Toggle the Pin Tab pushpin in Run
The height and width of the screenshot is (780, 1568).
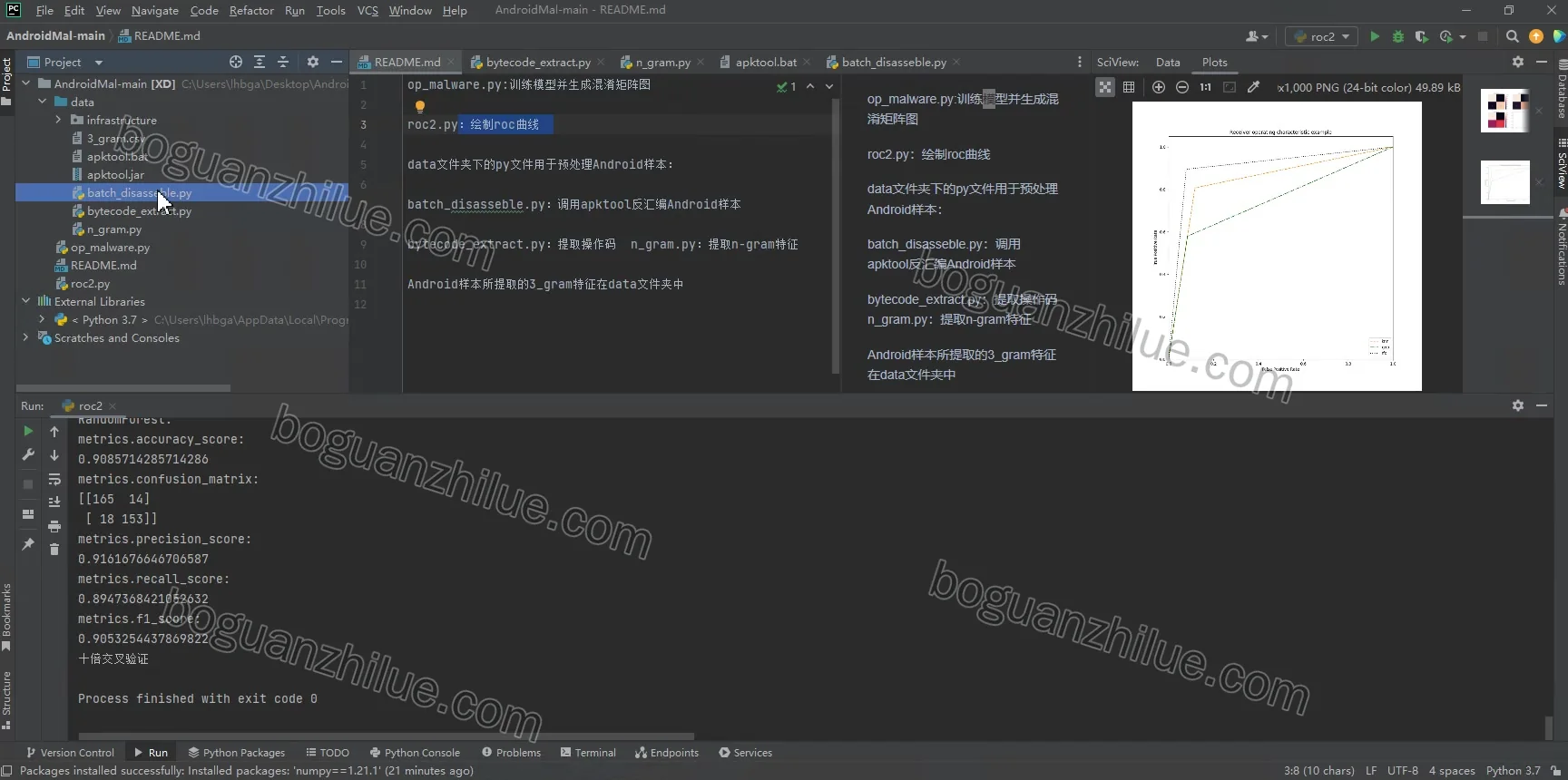coord(28,544)
